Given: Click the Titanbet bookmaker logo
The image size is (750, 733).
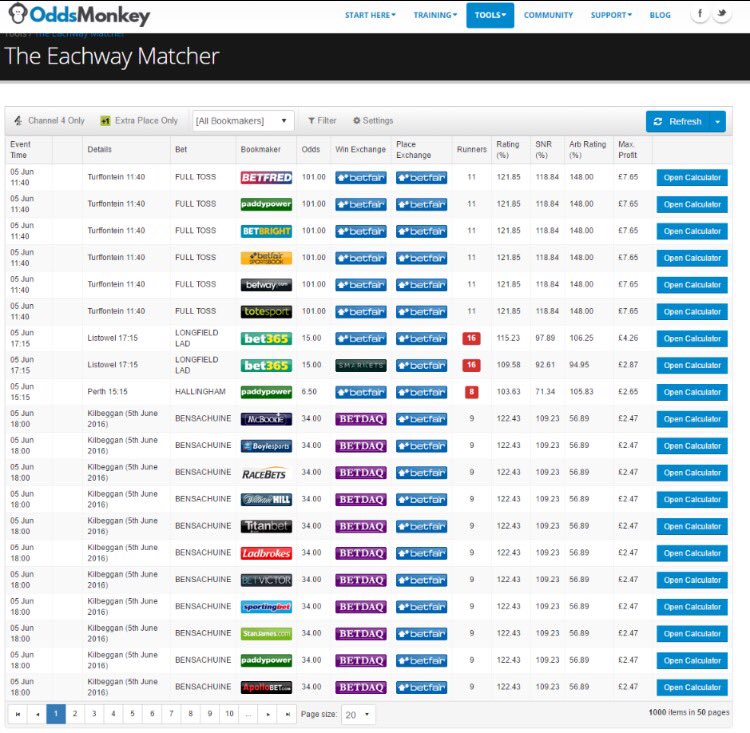Looking at the screenshot, I should click(266, 526).
